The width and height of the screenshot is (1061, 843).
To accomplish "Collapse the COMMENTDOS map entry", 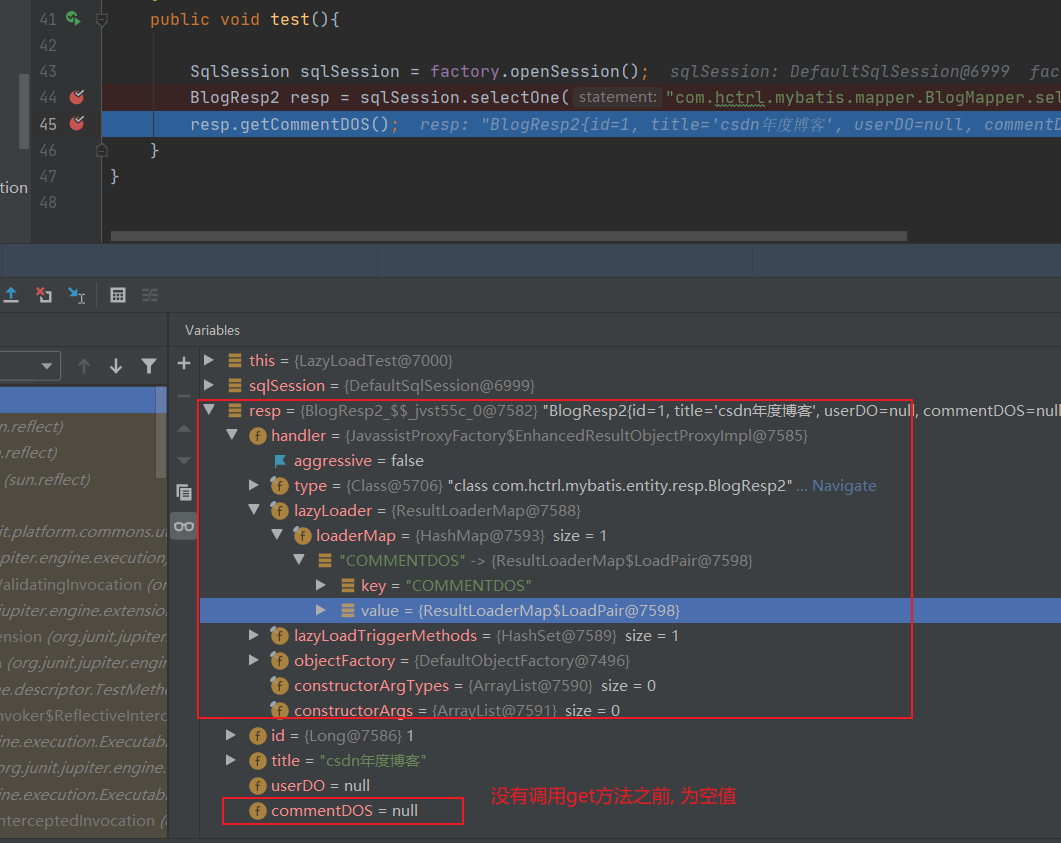I will (x=299, y=560).
